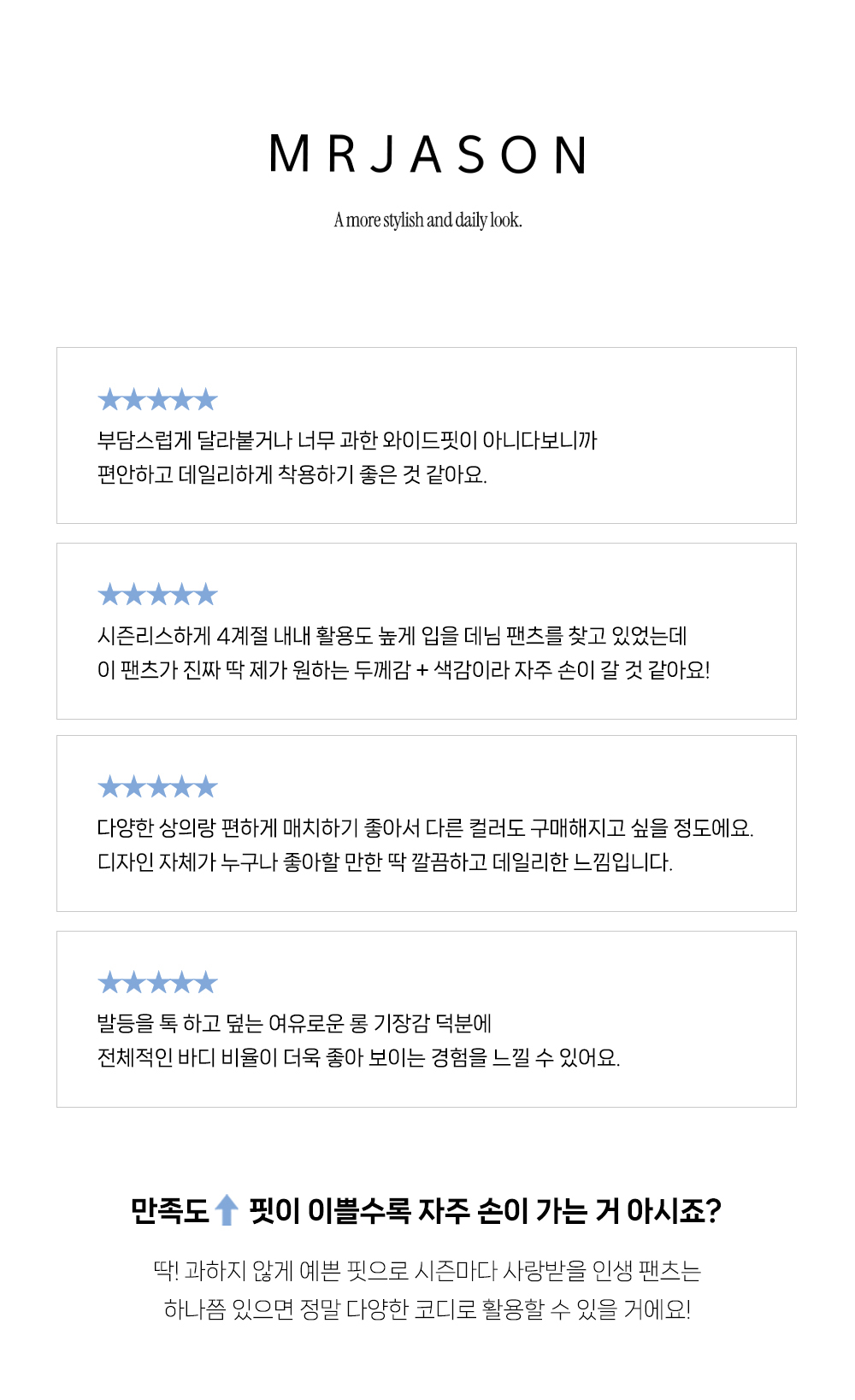
Task: Click the star rating of the first review
Action: click(x=158, y=399)
